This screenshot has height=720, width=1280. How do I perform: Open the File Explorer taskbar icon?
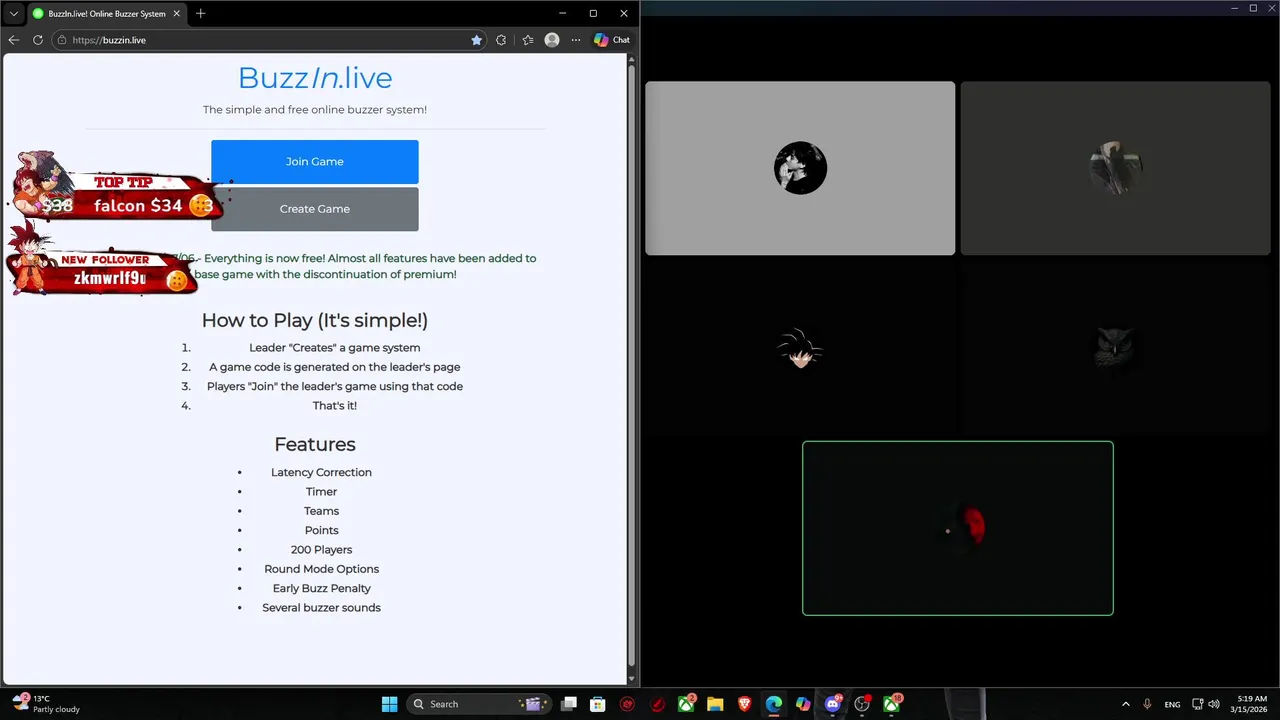[x=715, y=704]
